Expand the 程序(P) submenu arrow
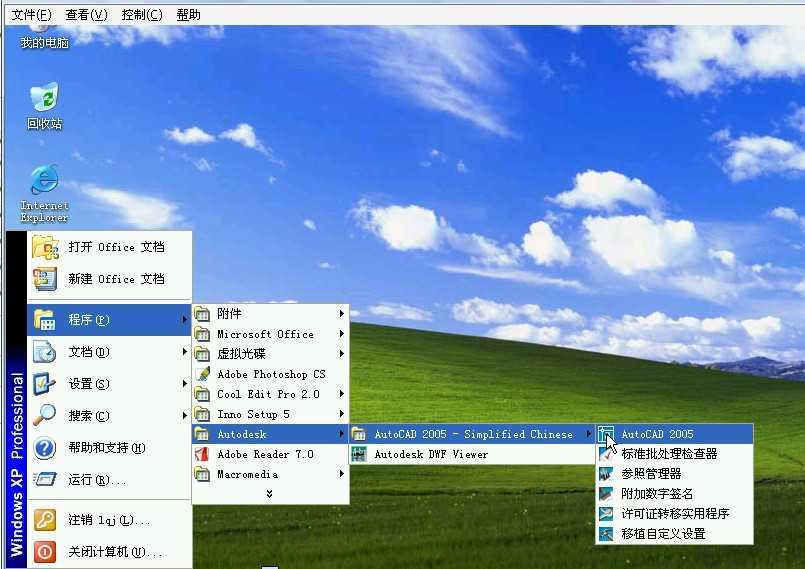 (185, 319)
